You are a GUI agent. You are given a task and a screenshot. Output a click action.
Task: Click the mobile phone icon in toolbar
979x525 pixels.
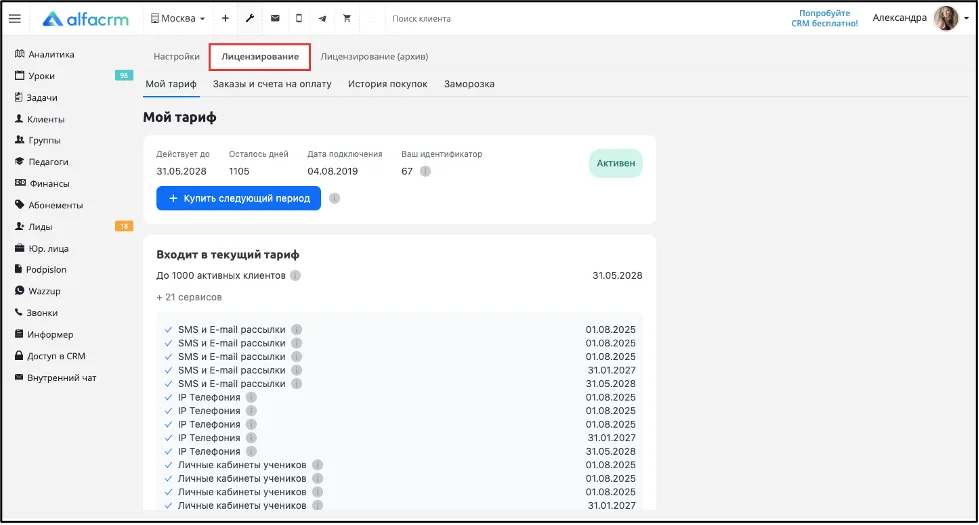pos(299,19)
